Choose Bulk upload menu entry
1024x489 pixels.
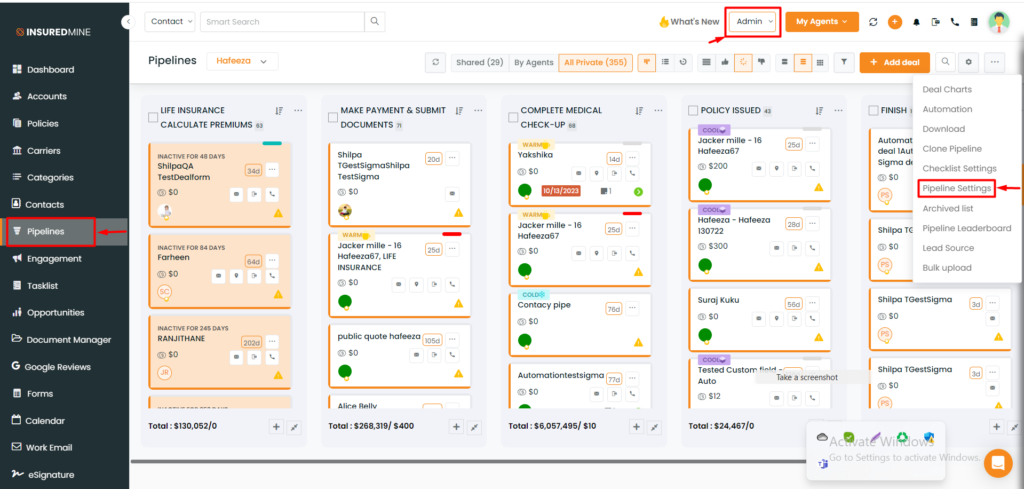click(x=947, y=268)
